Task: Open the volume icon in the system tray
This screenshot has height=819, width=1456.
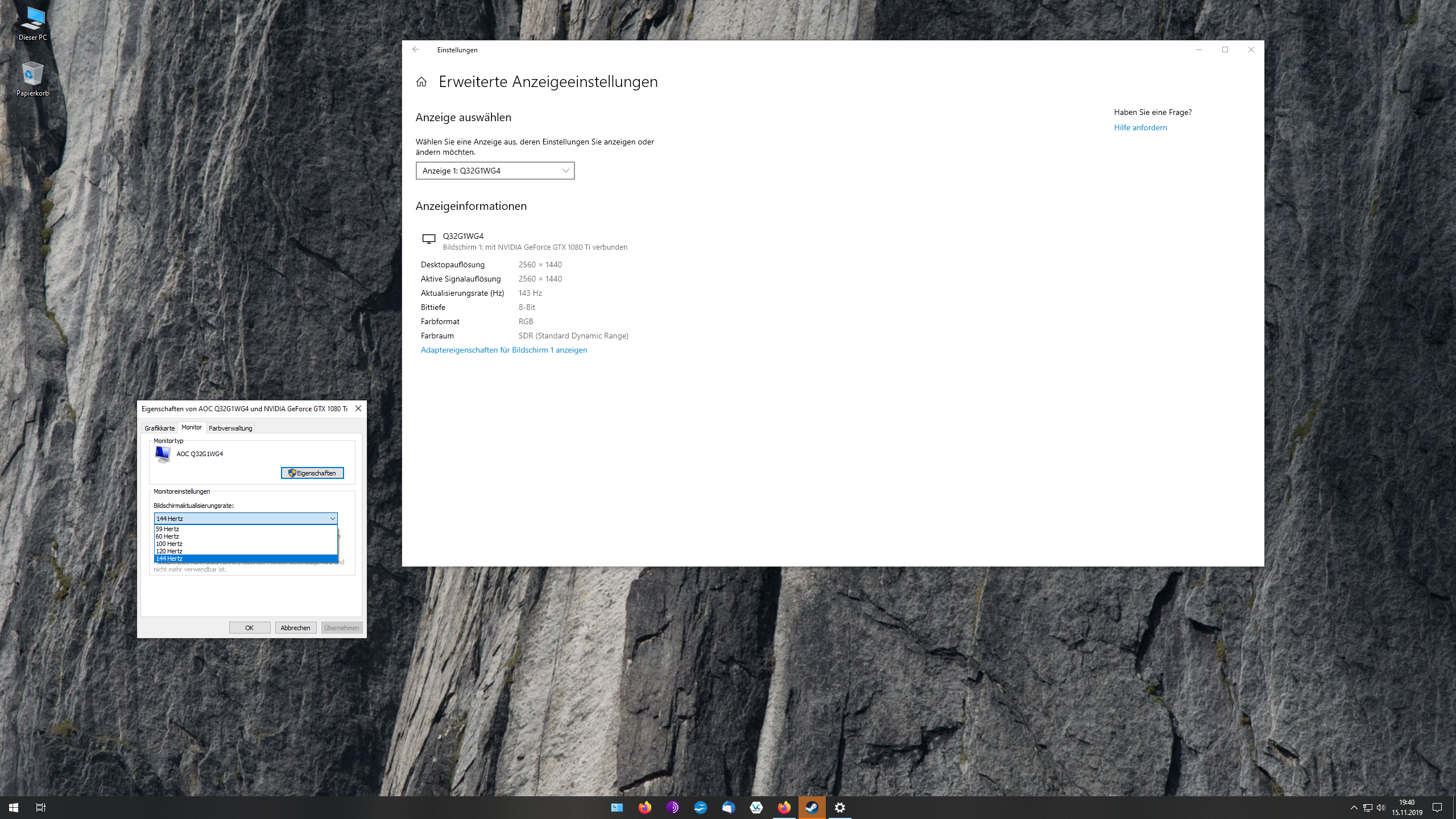Action: click(1381, 808)
